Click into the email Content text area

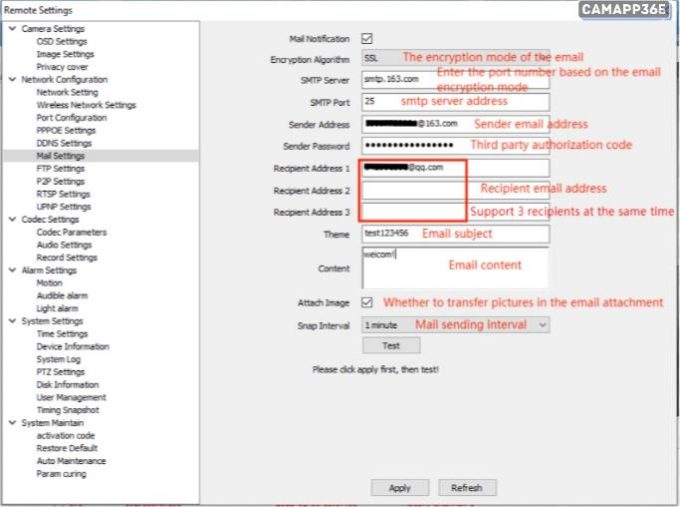[455, 267]
